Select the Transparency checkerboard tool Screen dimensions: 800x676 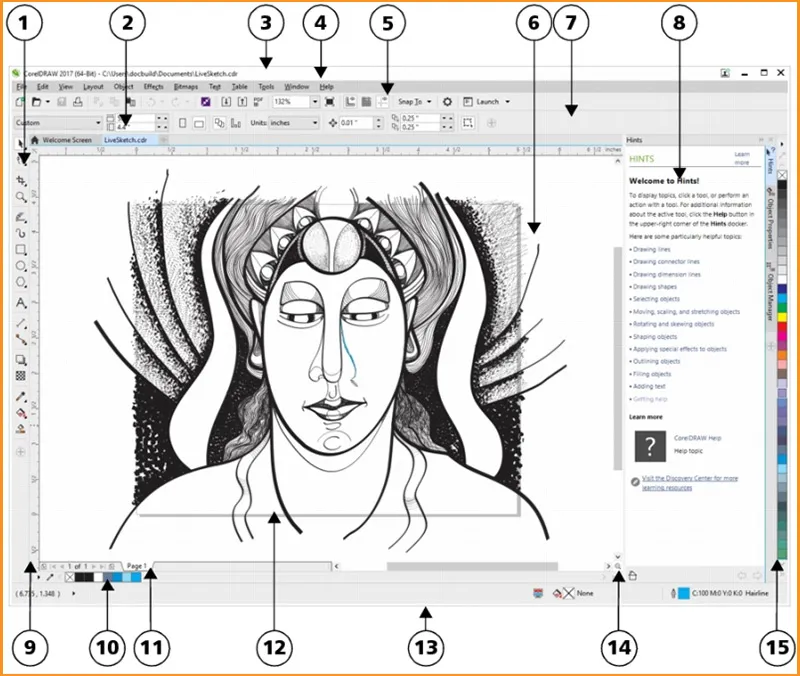click(x=21, y=376)
